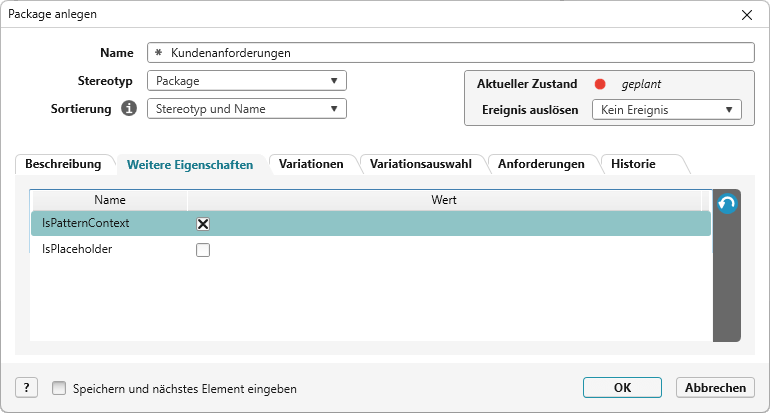Click the red state indicator dot

600,84
